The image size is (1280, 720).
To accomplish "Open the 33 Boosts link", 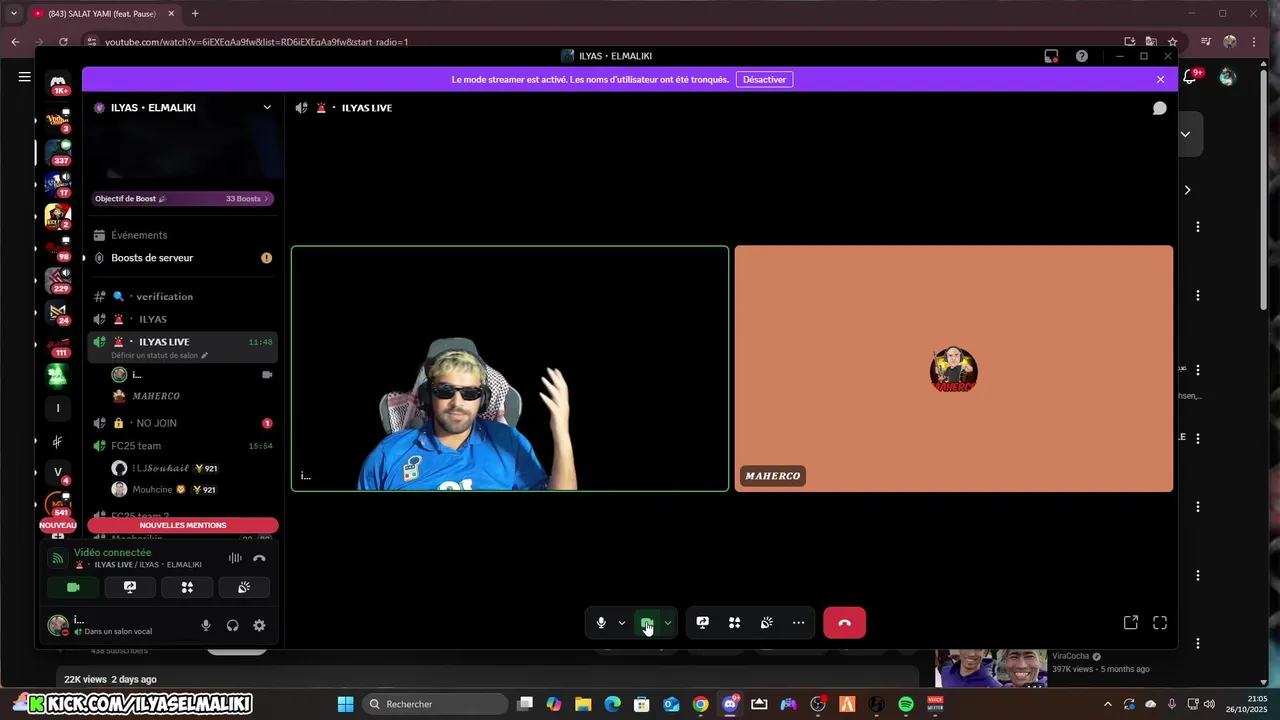I will pos(247,199).
